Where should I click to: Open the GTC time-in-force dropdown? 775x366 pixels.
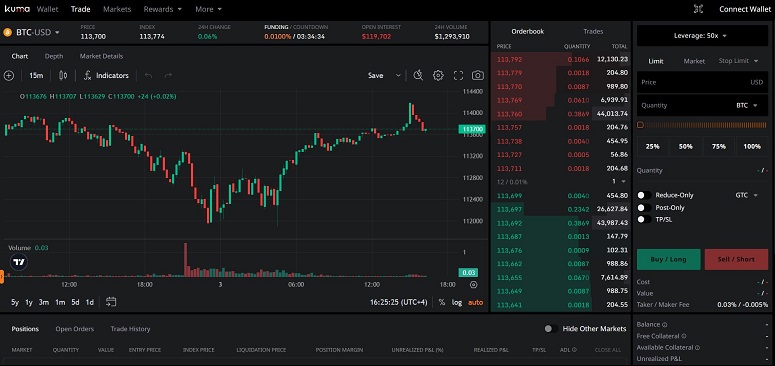[x=746, y=195]
